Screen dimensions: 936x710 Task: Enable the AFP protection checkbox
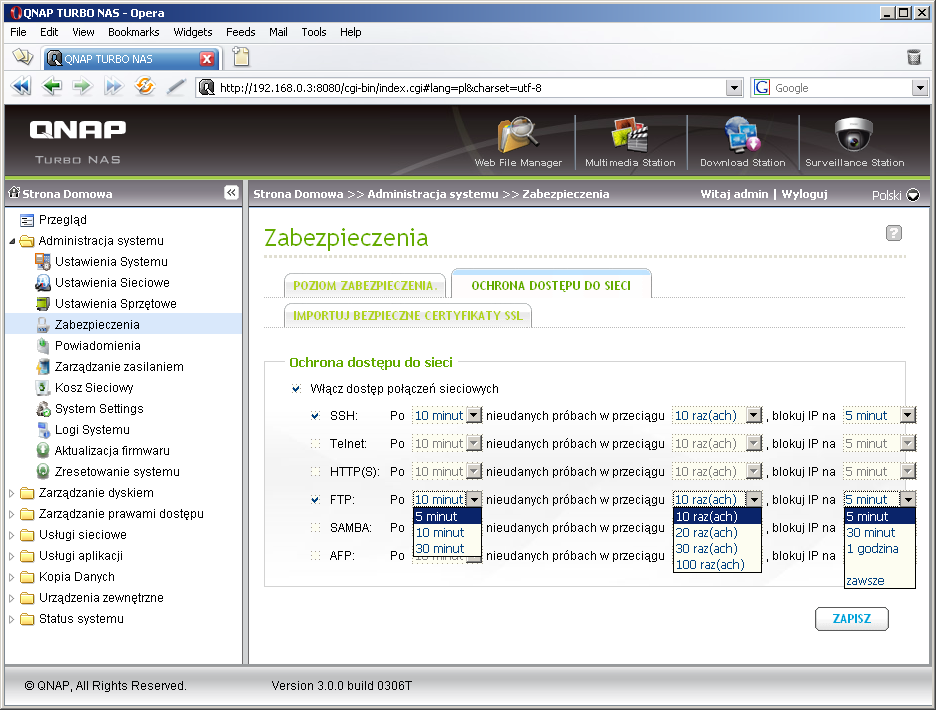[315, 556]
